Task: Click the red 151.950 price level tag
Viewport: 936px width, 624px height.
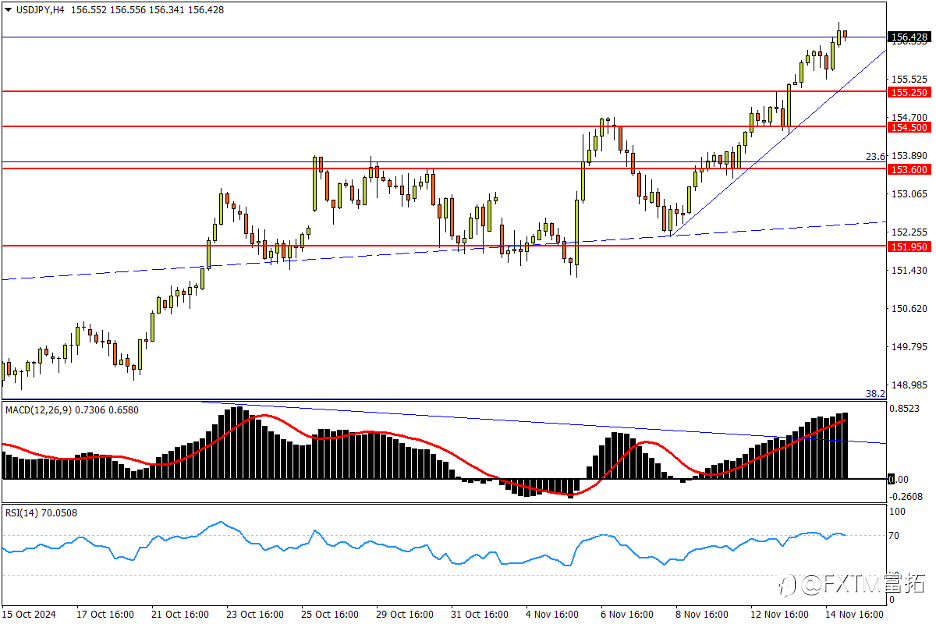Action: click(909, 247)
